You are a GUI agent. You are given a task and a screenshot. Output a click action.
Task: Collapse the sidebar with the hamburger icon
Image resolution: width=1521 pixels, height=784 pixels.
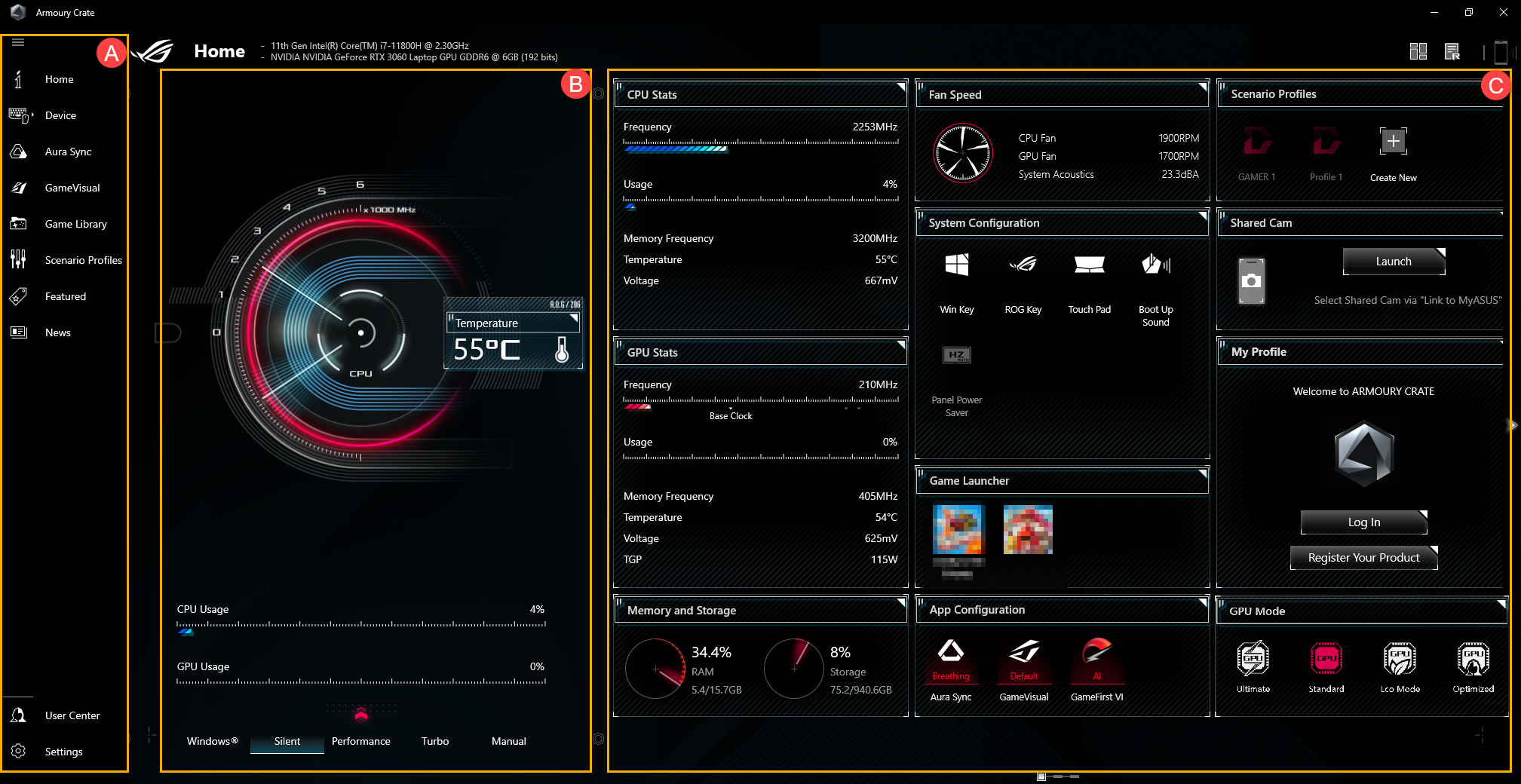tap(17, 42)
